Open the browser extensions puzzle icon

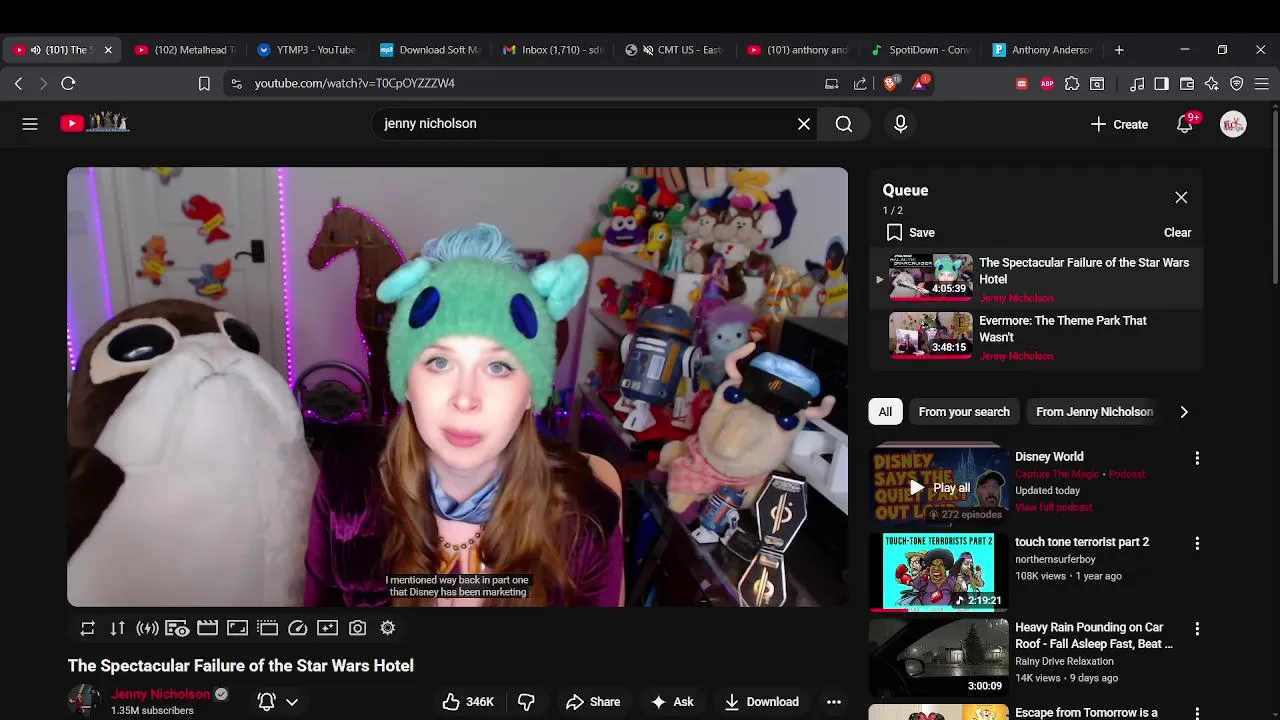click(x=1072, y=84)
